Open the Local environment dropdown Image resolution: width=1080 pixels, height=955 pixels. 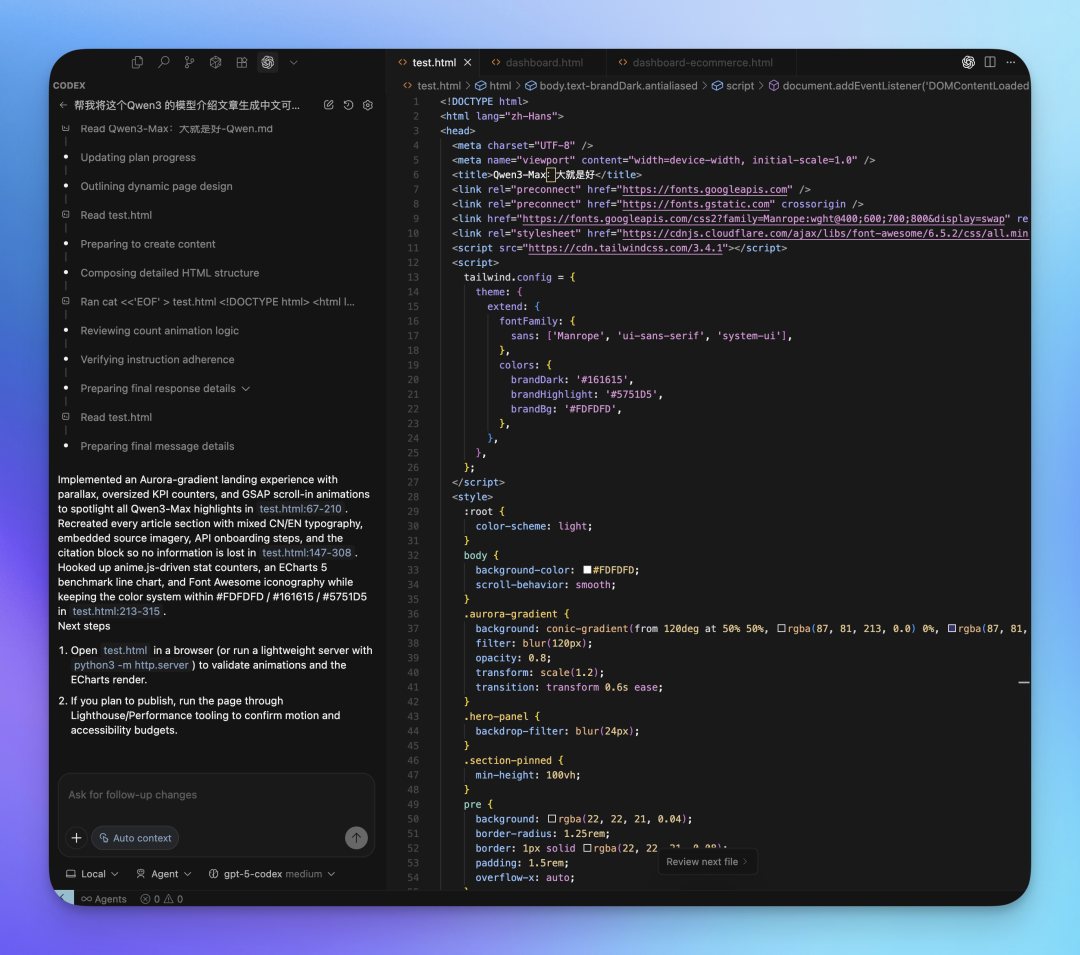pos(92,874)
